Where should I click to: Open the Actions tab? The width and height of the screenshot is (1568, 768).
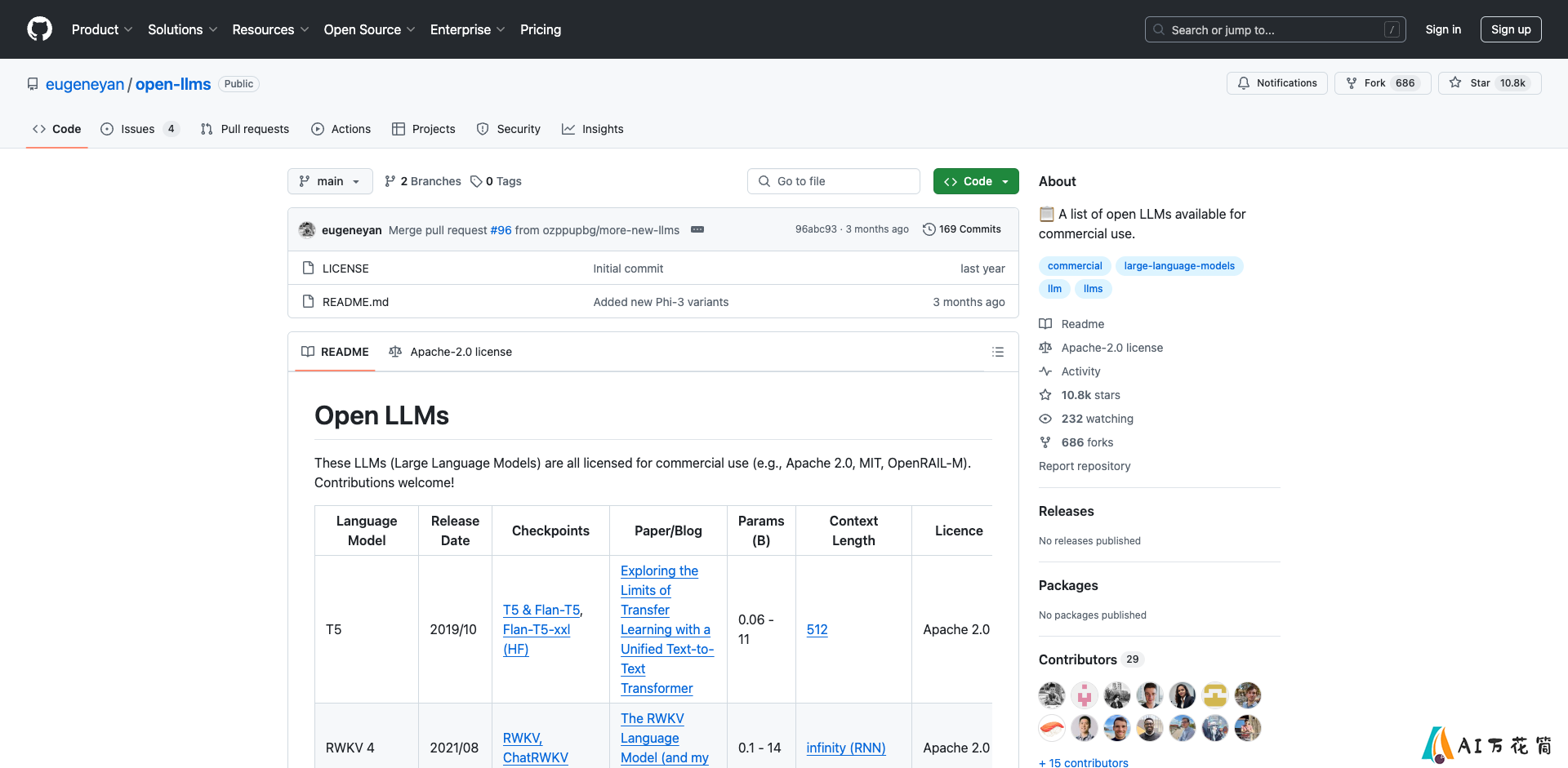coord(341,129)
